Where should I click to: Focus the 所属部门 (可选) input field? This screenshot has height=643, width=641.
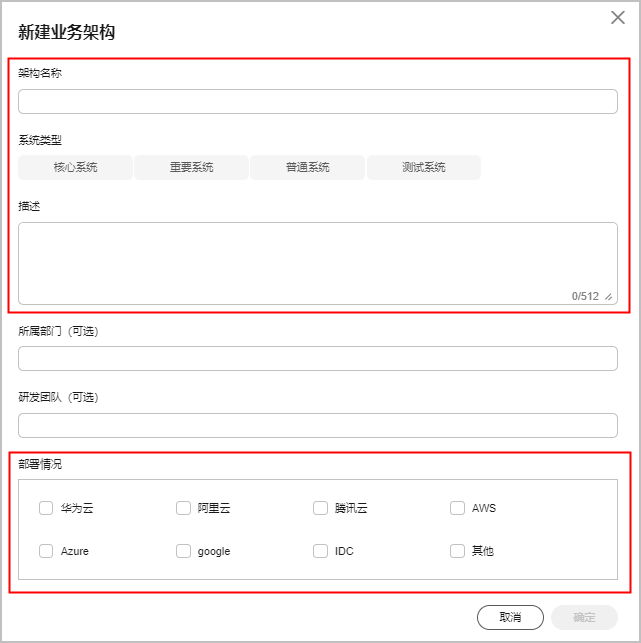pyautogui.click(x=318, y=358)
